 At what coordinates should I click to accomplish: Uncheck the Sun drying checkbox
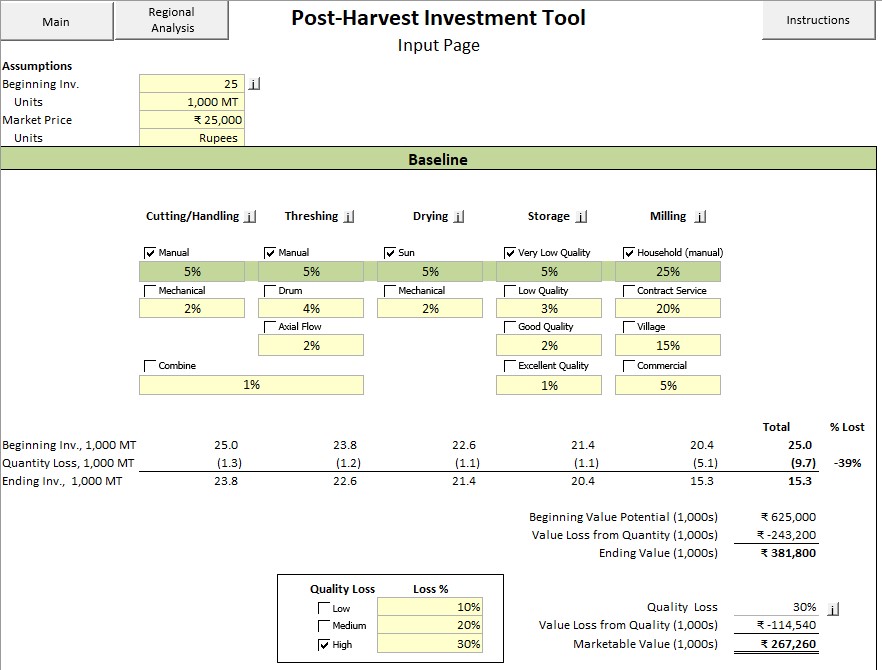point(390,253)
